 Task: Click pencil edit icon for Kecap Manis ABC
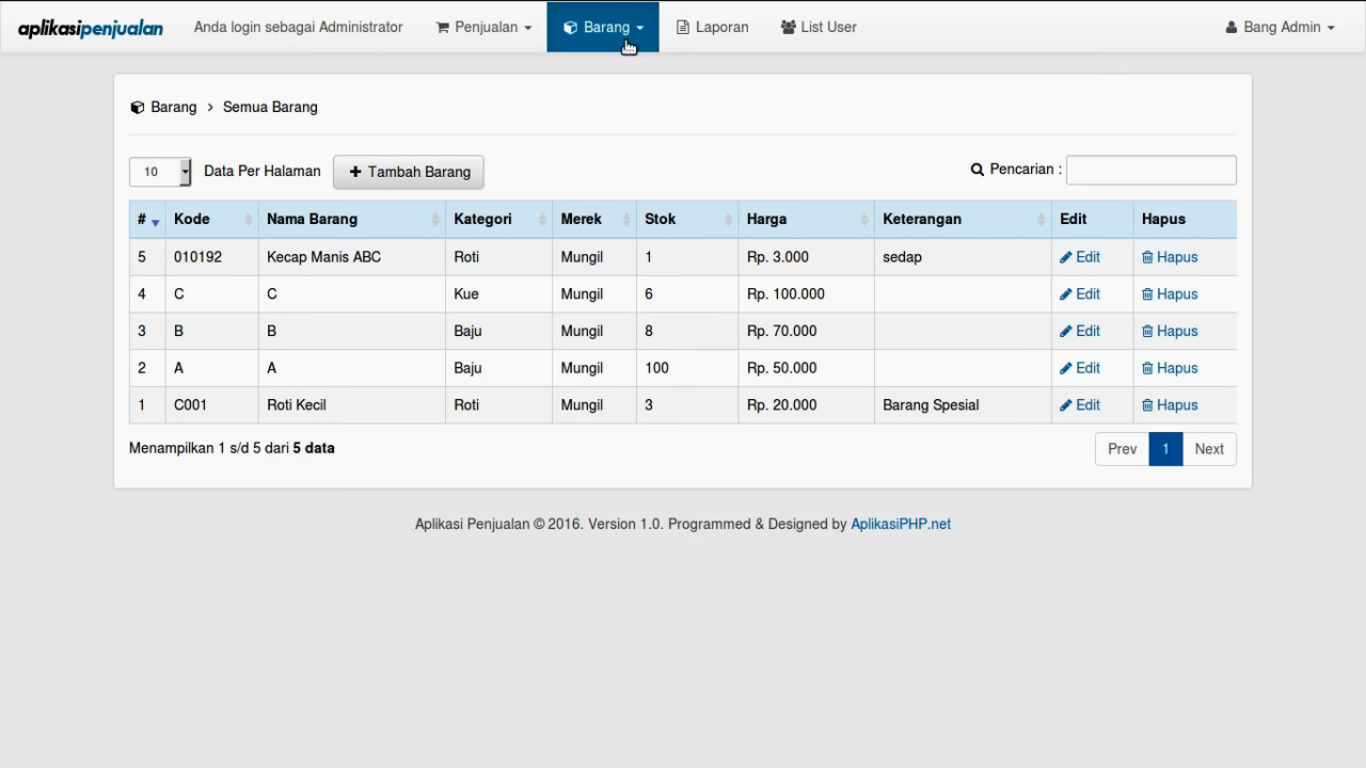click(1066, 257)
